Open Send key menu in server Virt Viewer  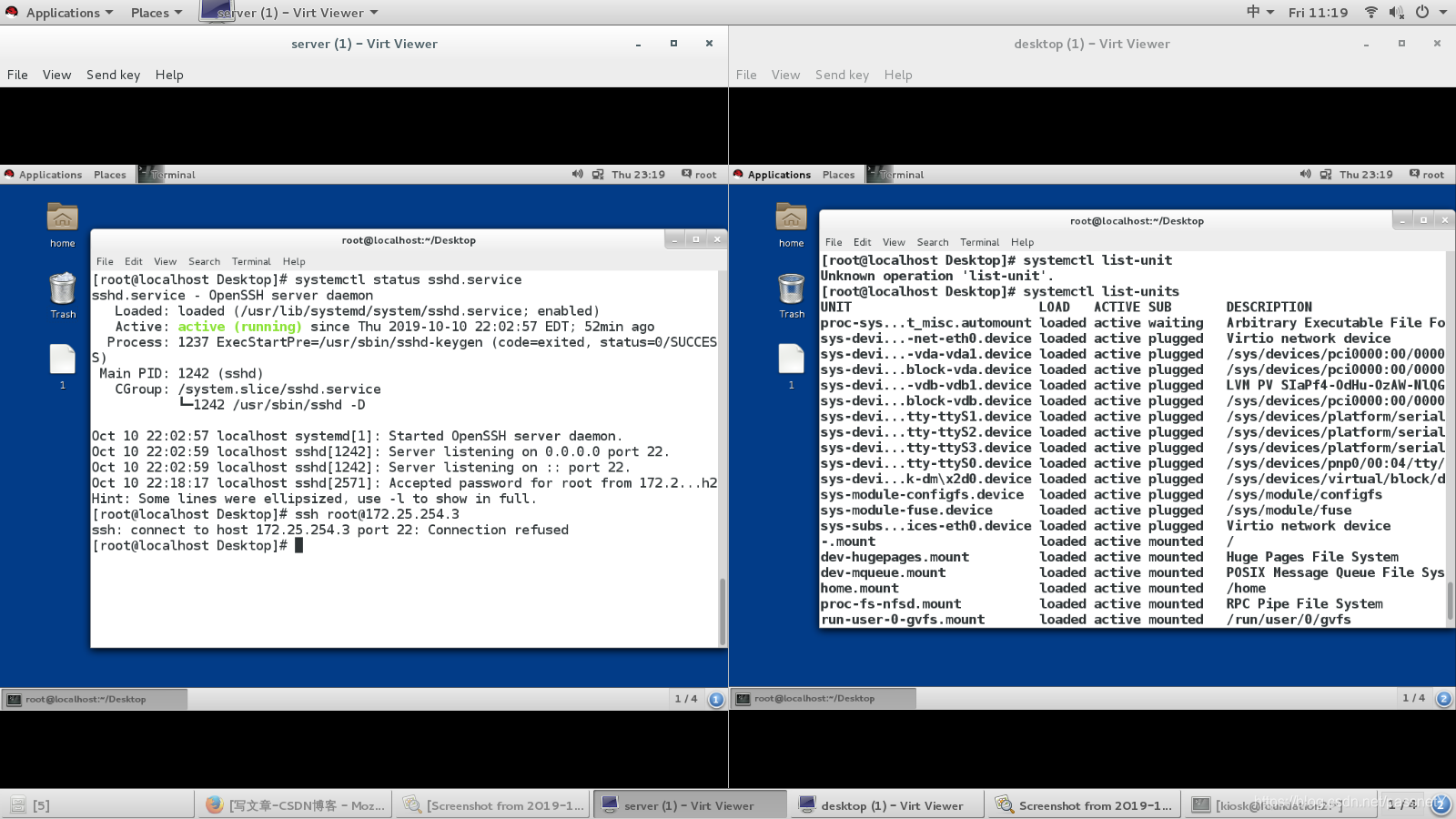113,75
